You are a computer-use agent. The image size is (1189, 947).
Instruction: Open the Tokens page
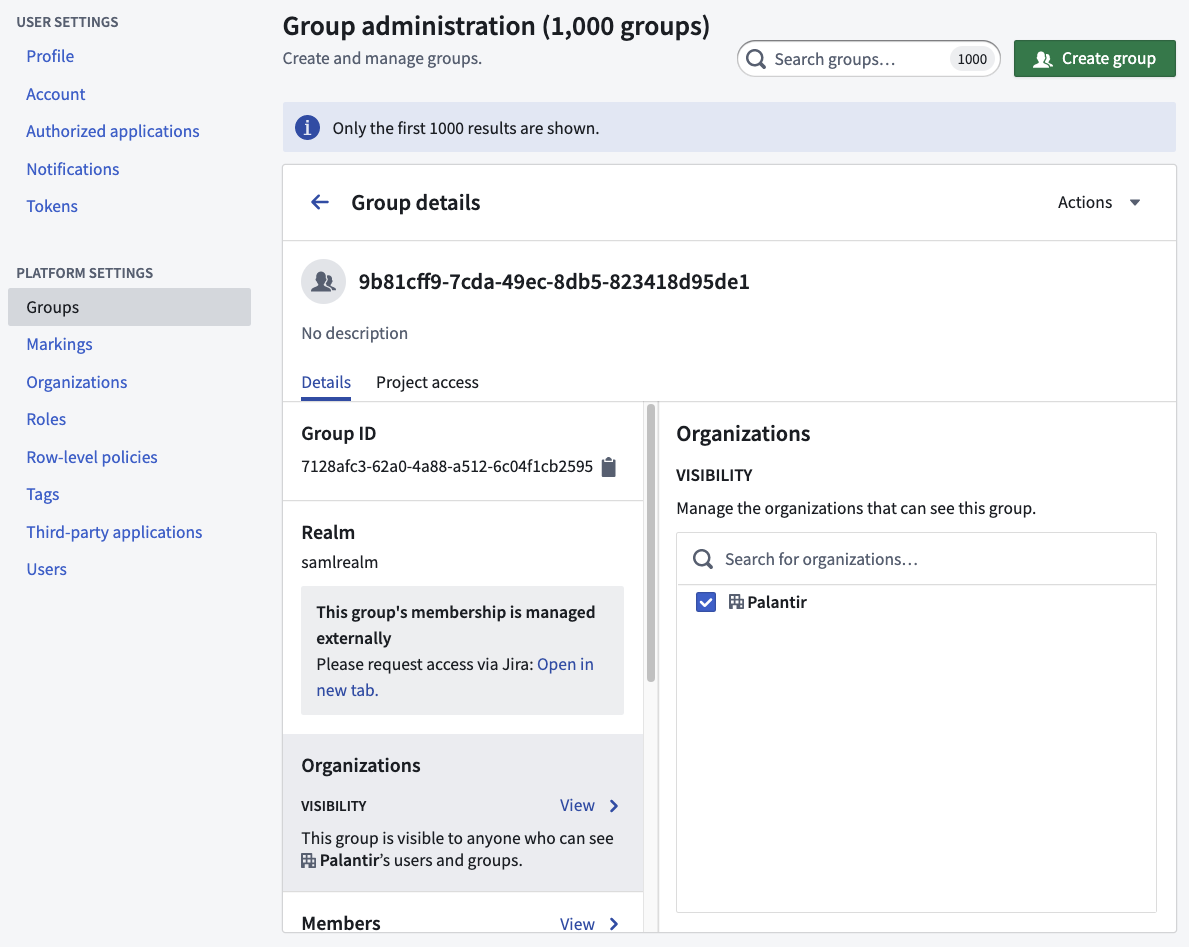point(52,206)
